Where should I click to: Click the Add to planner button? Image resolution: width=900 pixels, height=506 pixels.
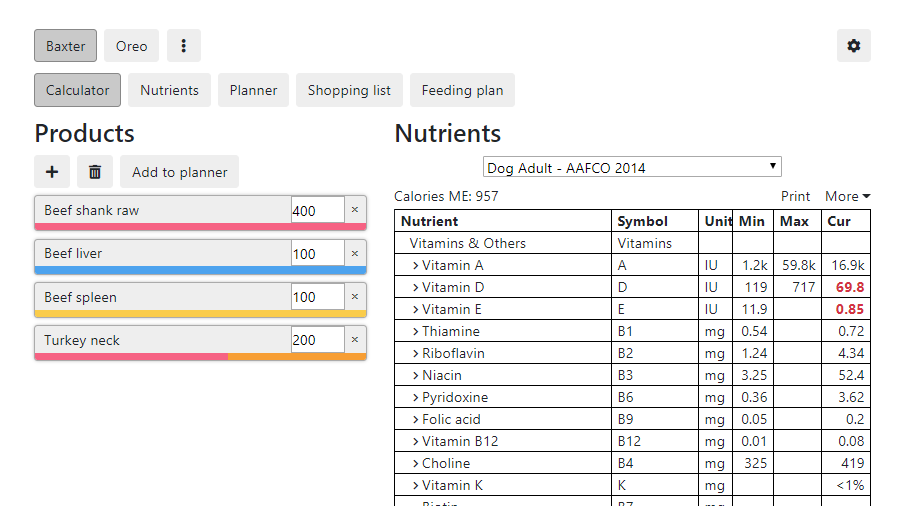point(179,172)
